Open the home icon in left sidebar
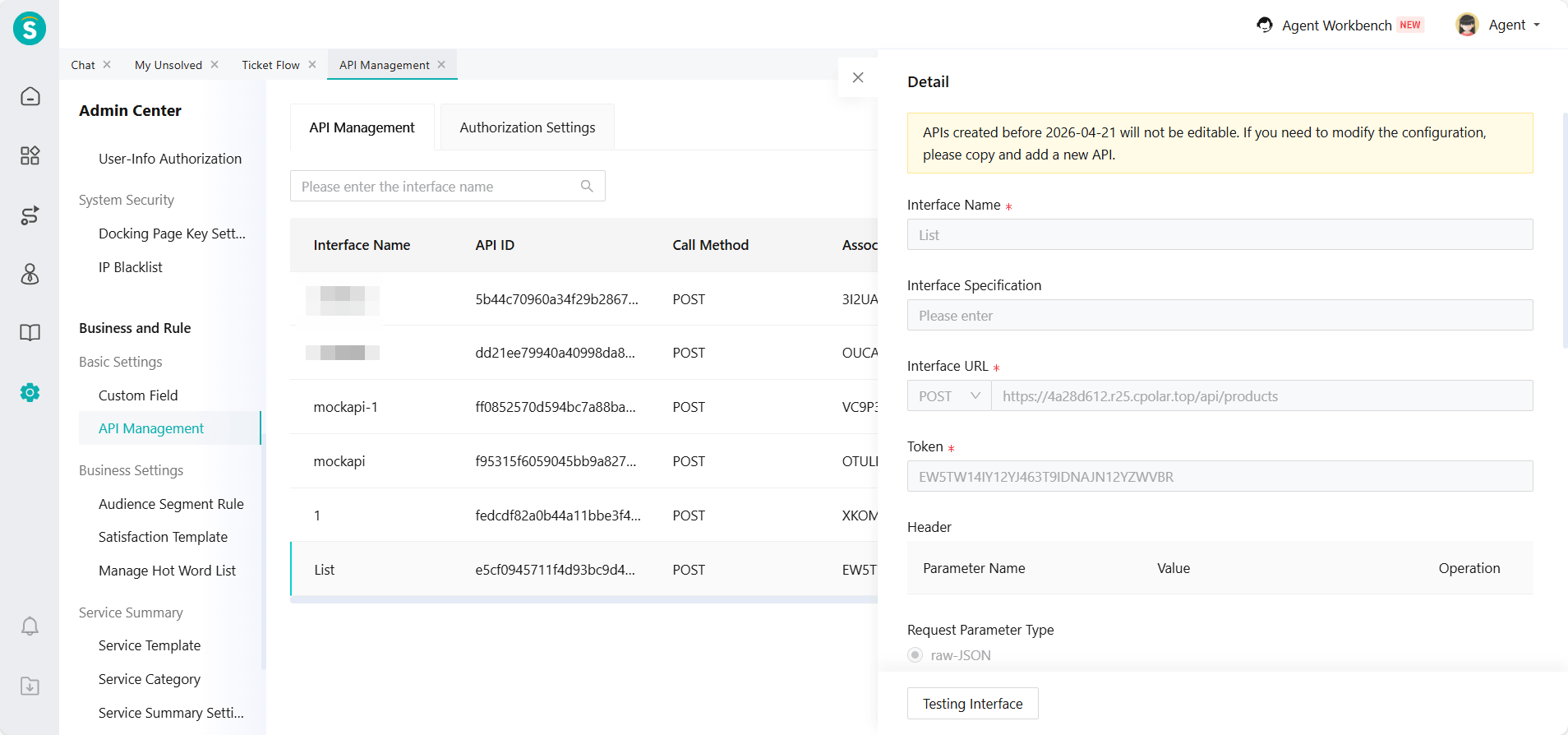This screenshot has height=735, width=1568. [30, 96]
